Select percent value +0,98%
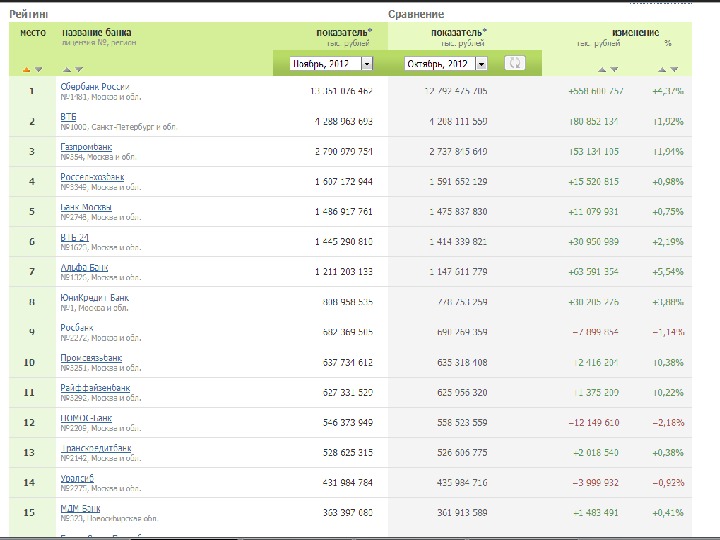Image resolution: width=720 pixels, height=540 pixels. click(668, 182)
